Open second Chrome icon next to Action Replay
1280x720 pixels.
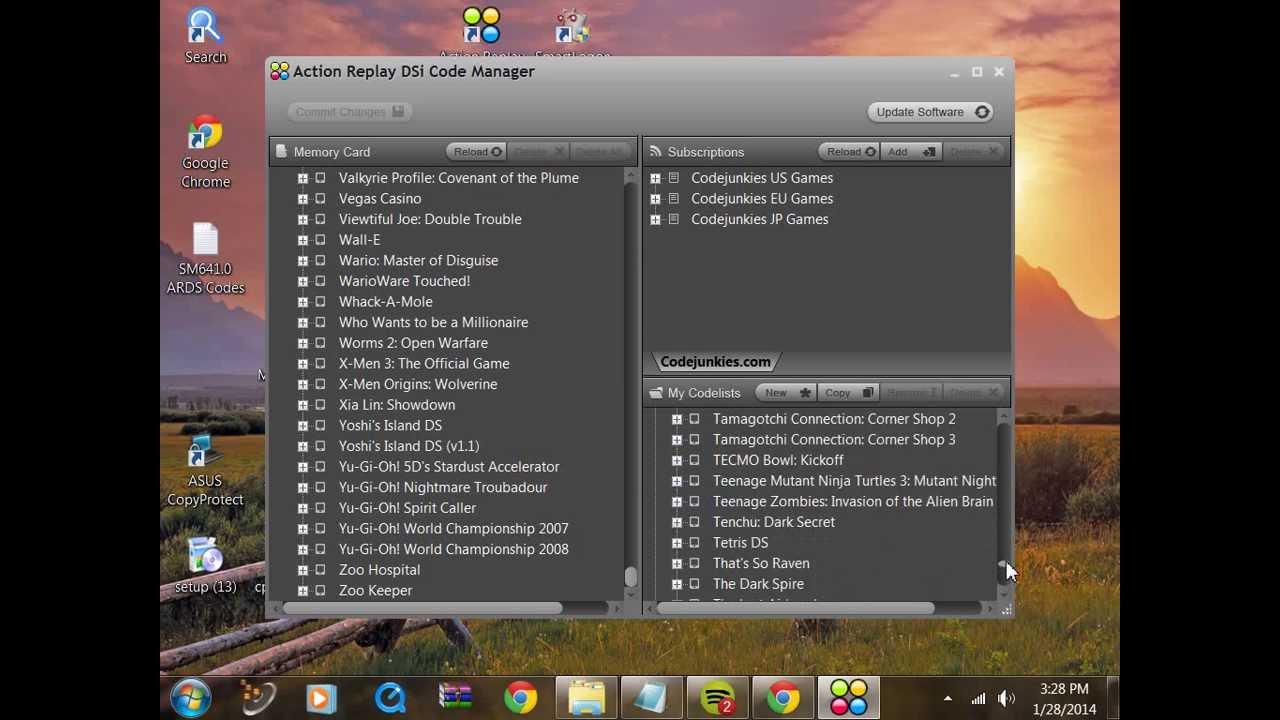point(783,698)
